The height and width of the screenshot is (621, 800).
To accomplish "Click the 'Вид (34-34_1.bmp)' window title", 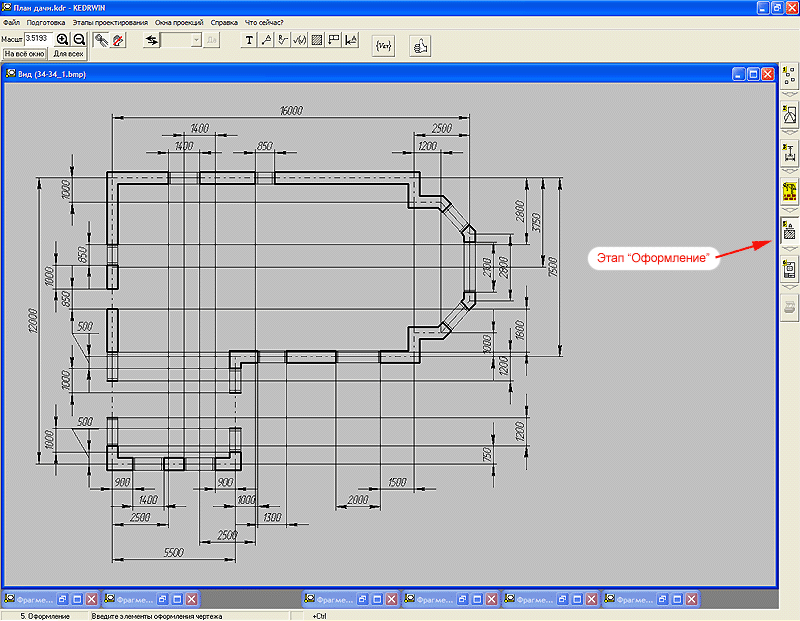I will [x=52, y=74].
